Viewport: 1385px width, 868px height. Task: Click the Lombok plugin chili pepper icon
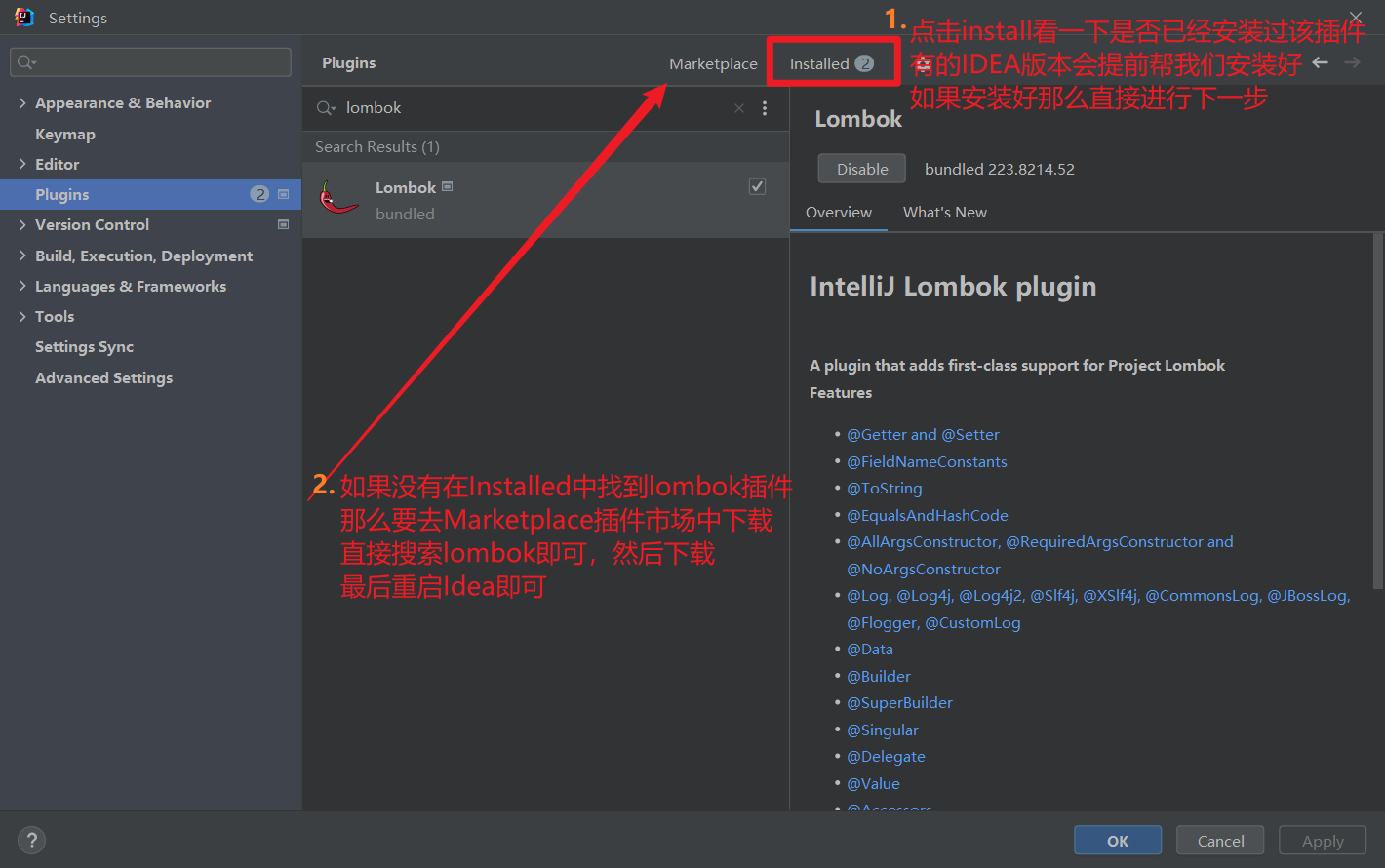[x=337, y=198]
